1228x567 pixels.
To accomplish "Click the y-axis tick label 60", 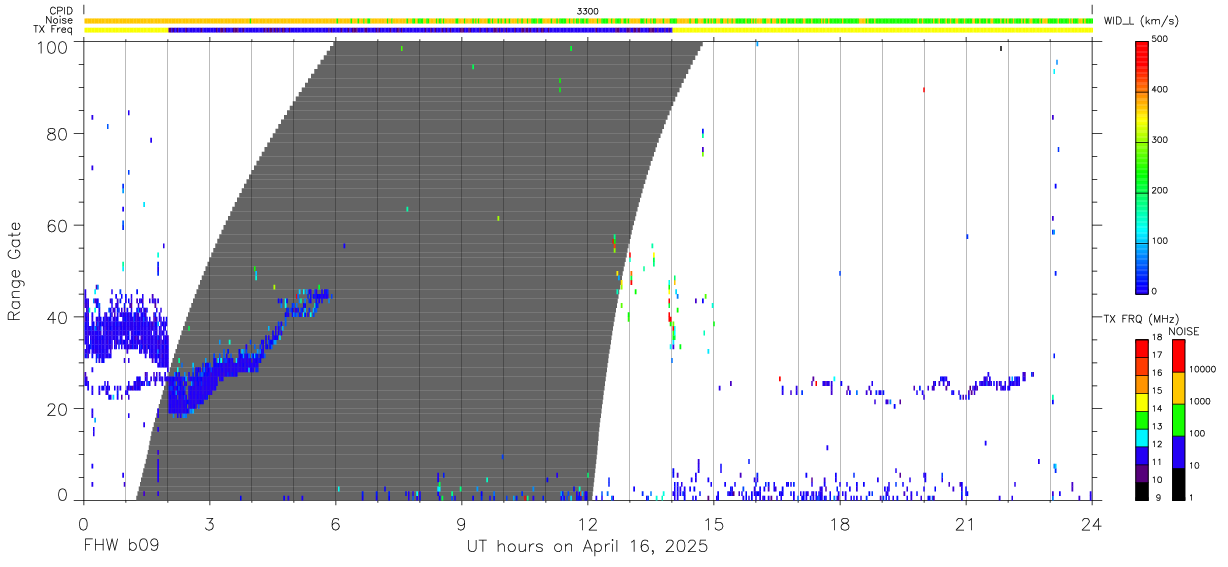I will coord(57,225).
